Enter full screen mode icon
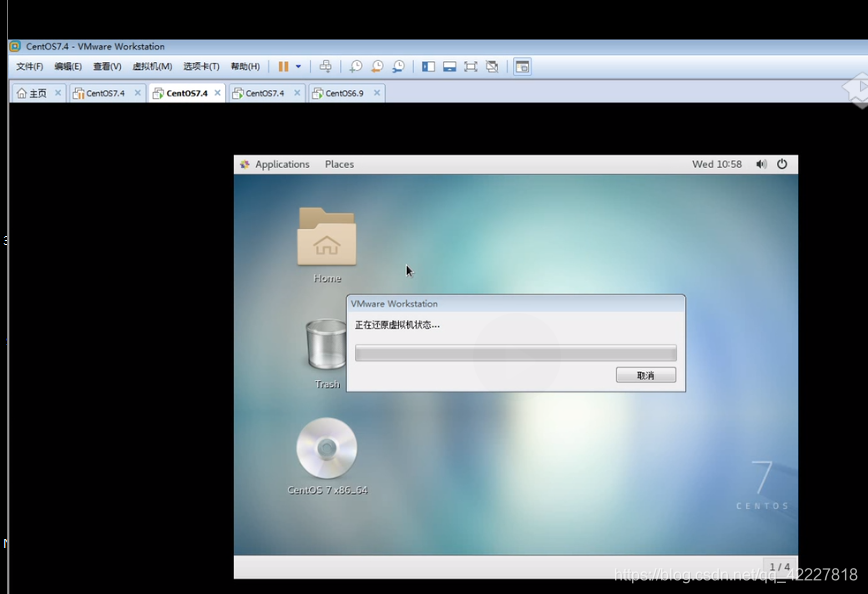The image size is (868, 594). pos(471,66)
